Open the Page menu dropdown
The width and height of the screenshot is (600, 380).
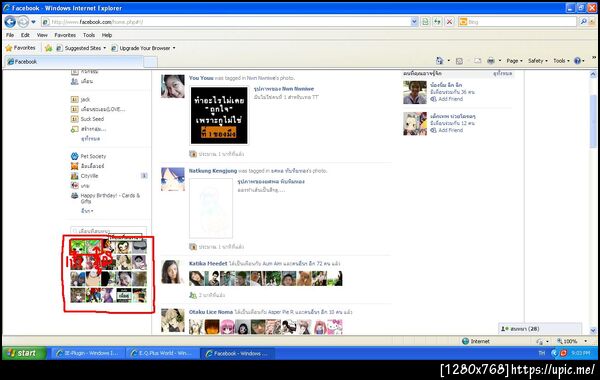click(514, 61)
